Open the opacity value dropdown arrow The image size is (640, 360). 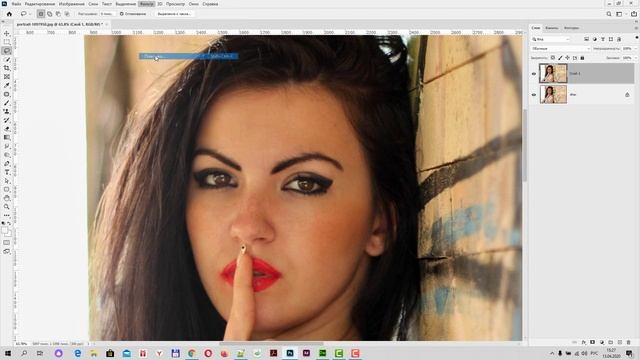pos(635,49)
